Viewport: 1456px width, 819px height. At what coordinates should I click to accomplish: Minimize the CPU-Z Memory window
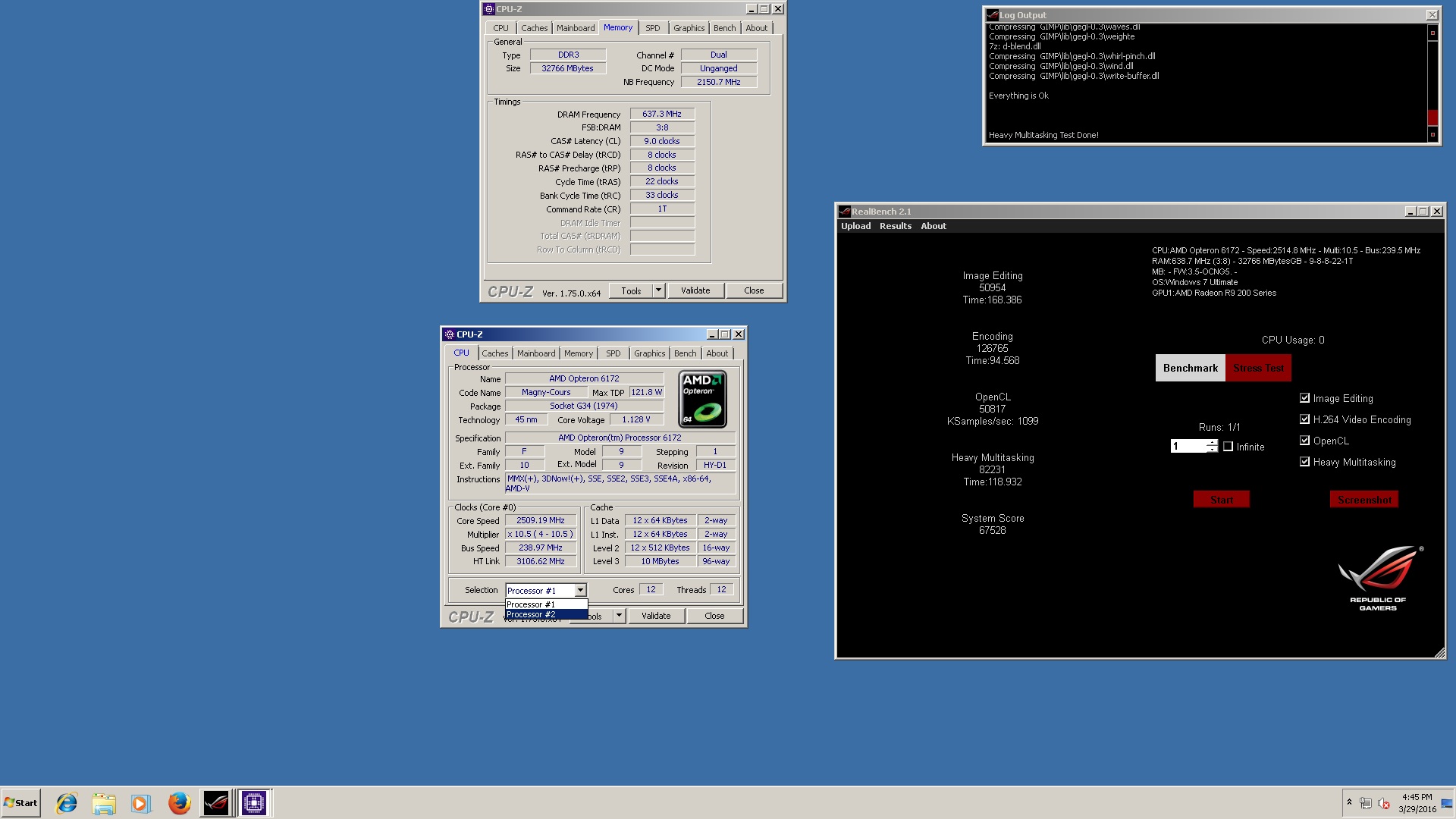(x=752, y=9)
